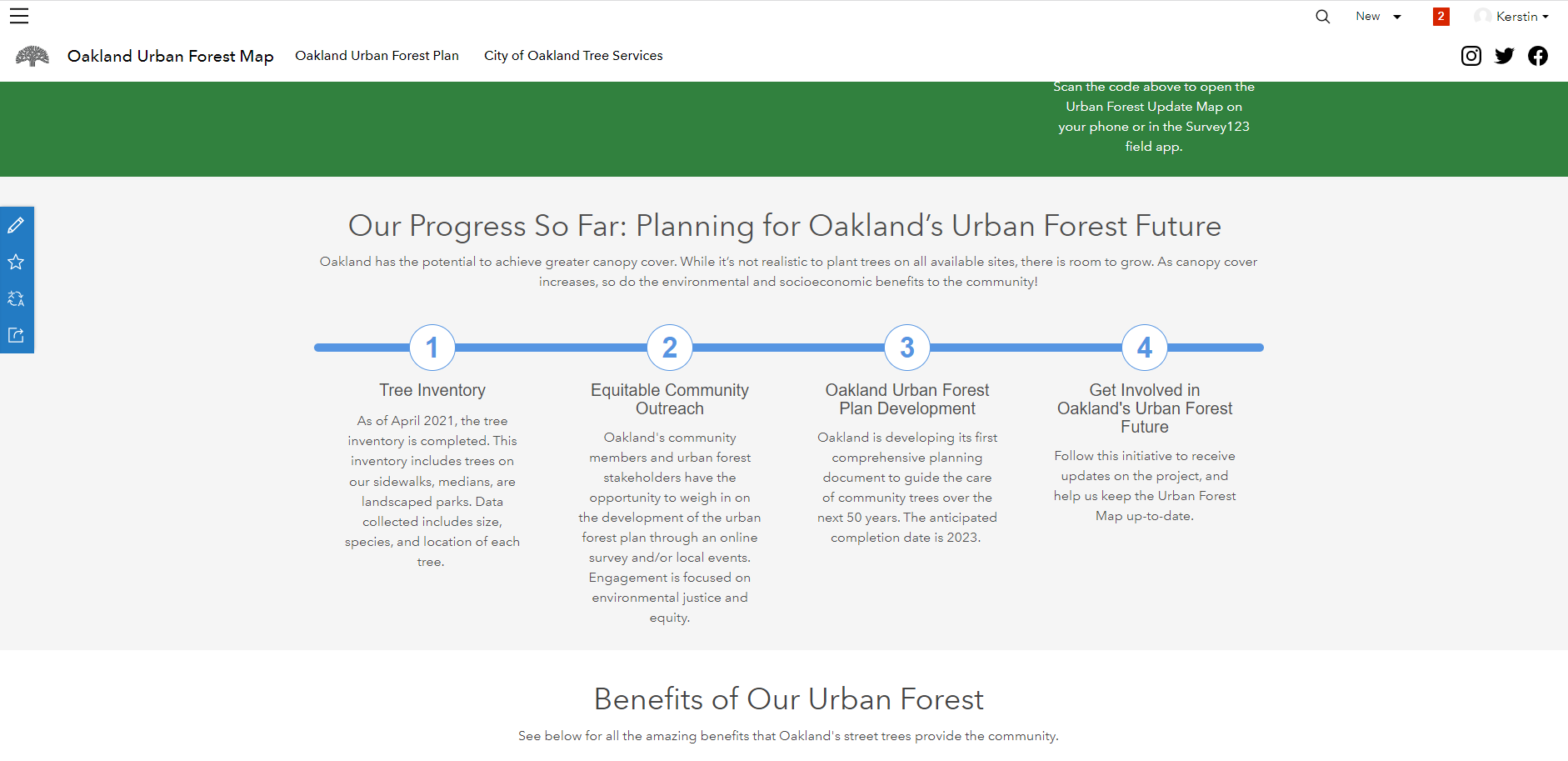
Task: Open the New dropdown
Action: [x=1378, y=17]
